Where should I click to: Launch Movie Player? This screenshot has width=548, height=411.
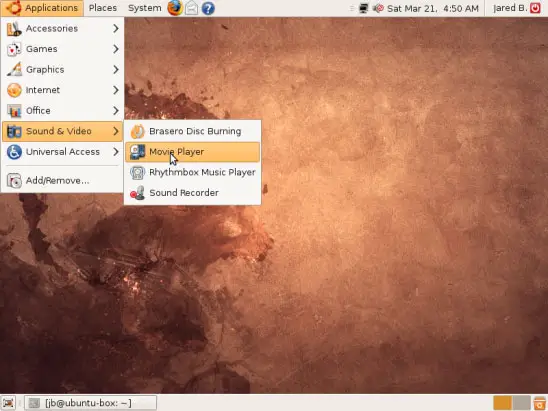(193, 152)
